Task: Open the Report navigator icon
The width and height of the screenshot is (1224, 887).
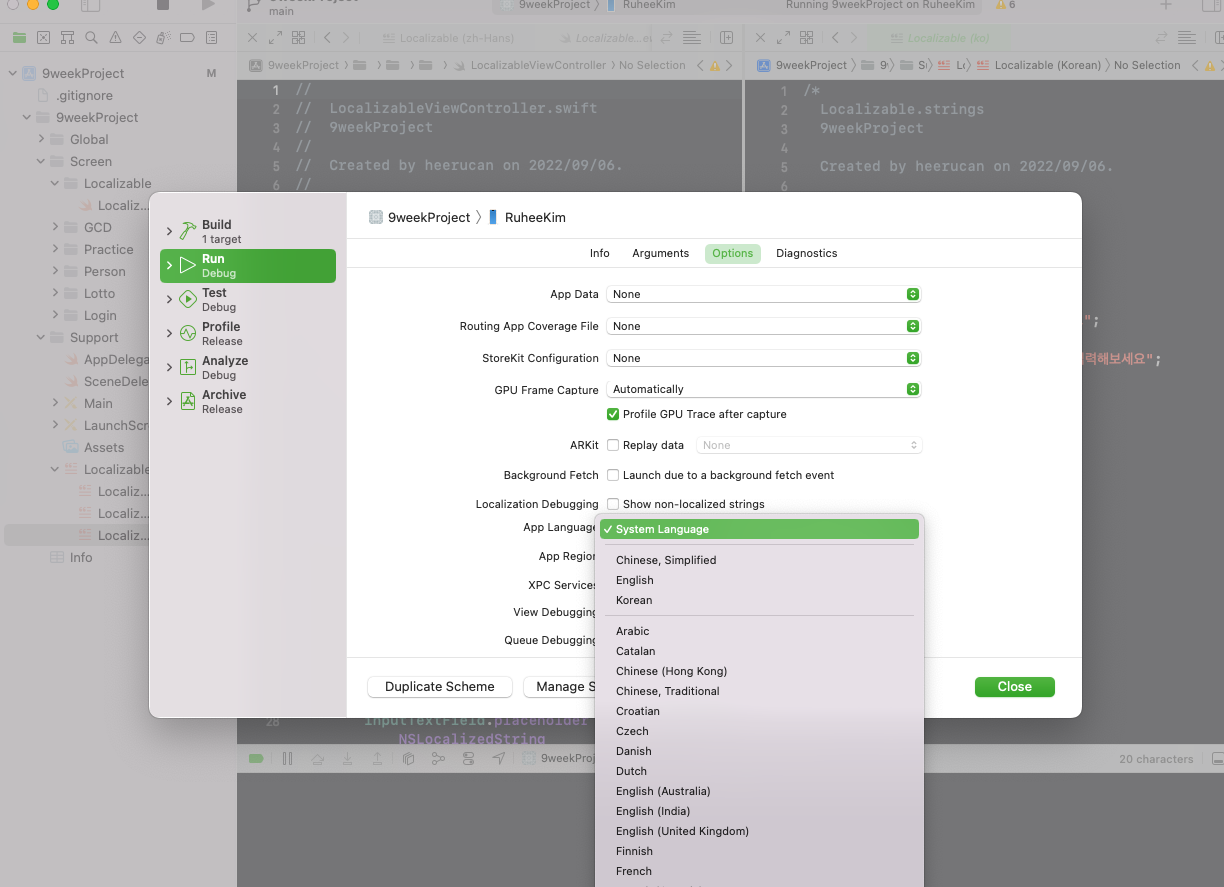Action: pyautogui.click(x=211, y=38)
